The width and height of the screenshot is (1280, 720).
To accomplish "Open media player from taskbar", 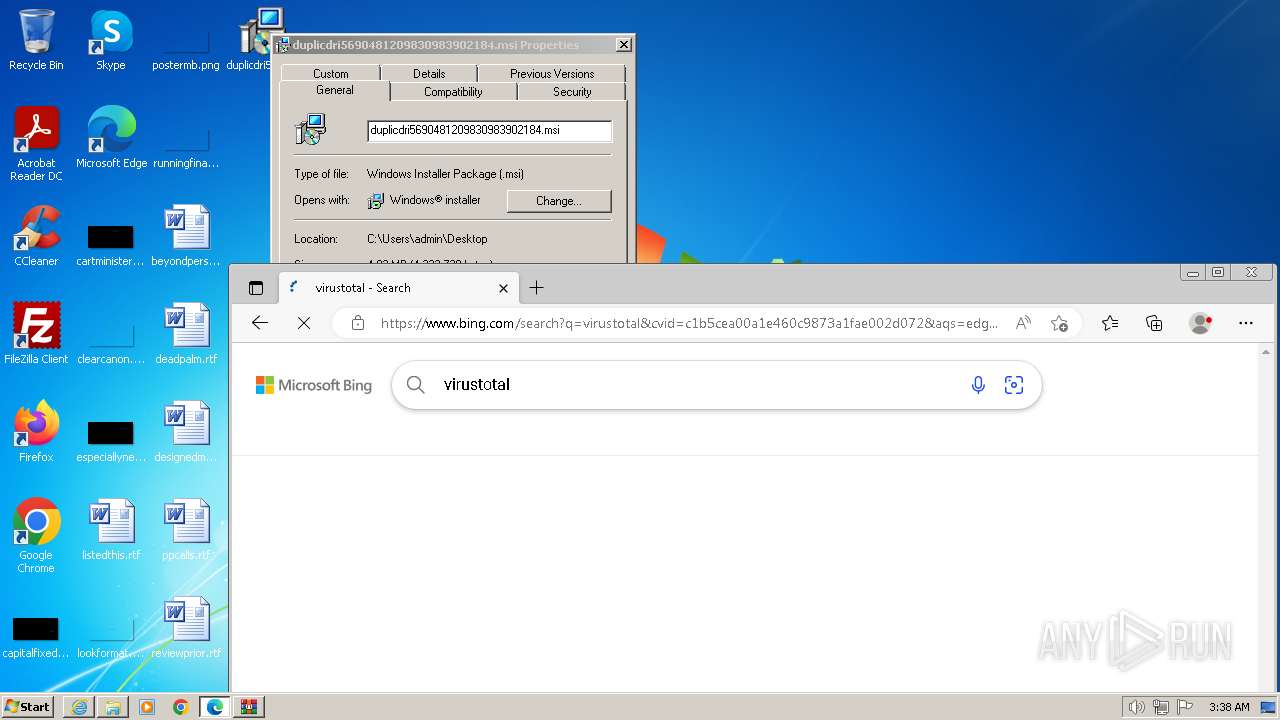I will point(147,707).
